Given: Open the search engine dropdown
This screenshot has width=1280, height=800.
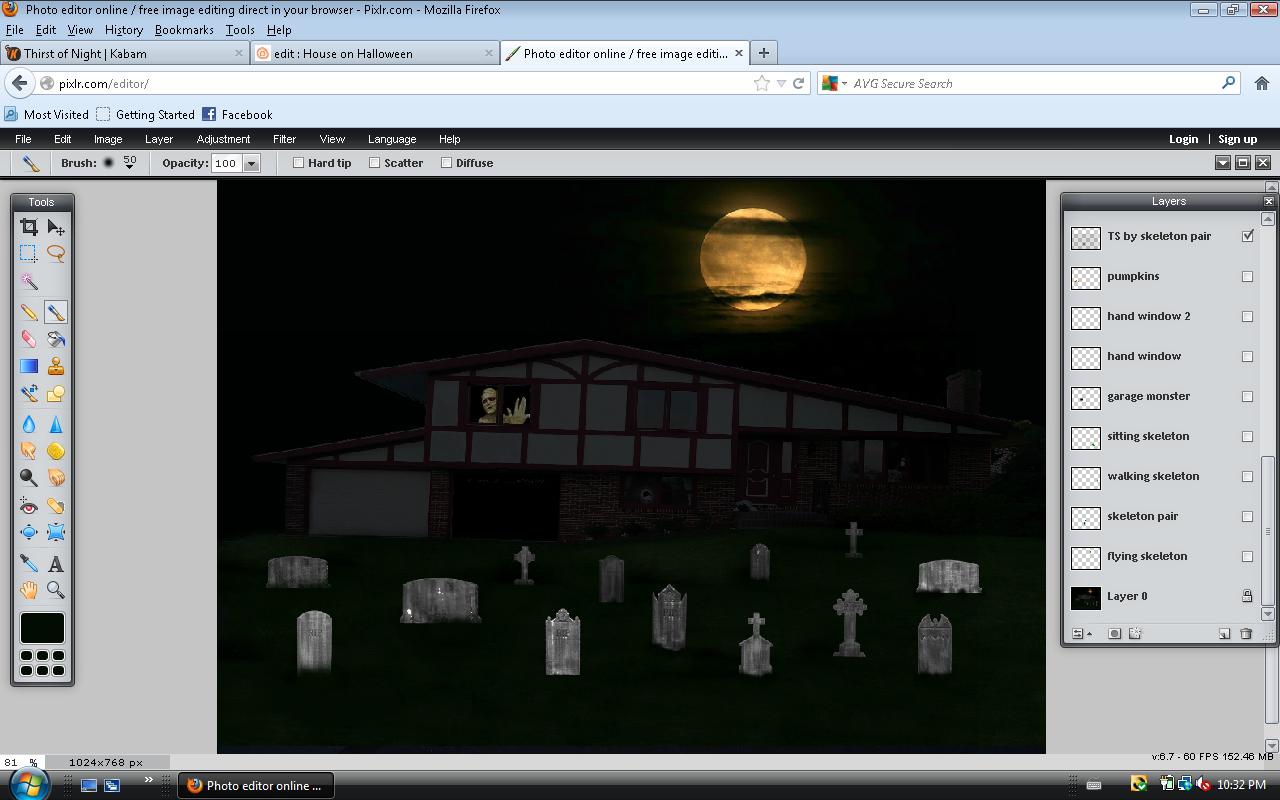Looking at the screenshot, I should 833,83.
